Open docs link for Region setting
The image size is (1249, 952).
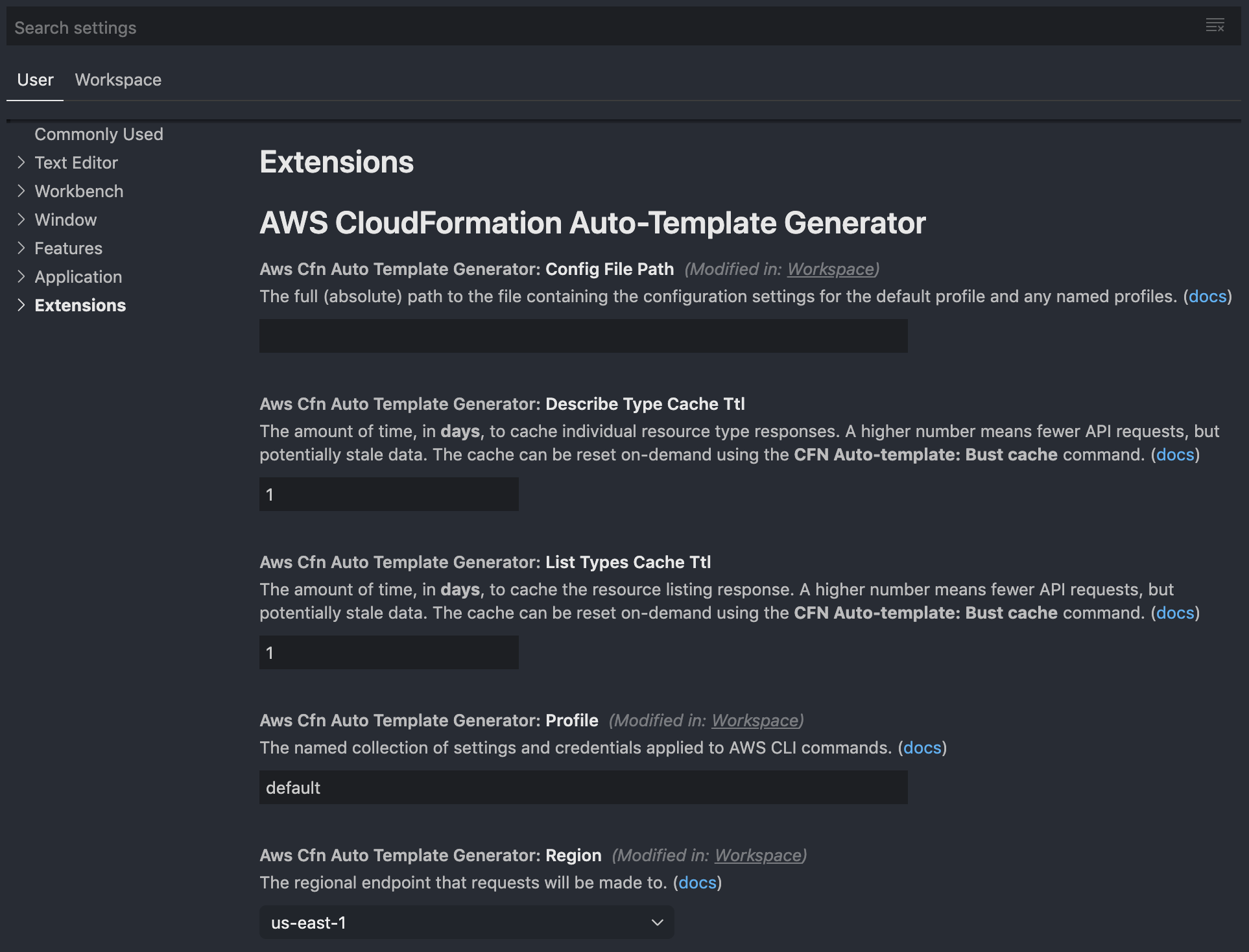pos(697,883)
